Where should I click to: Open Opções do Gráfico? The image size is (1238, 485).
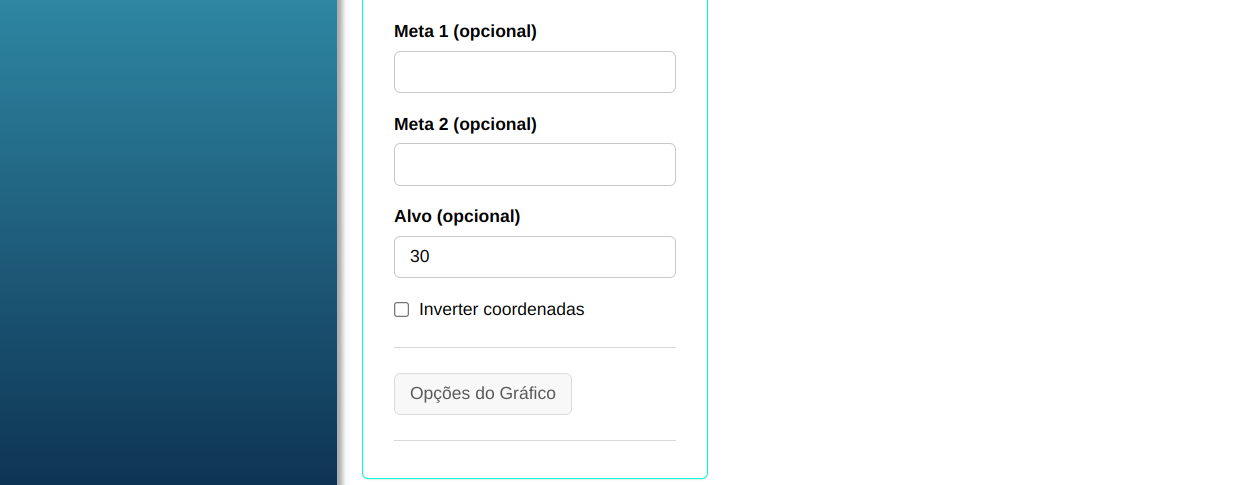(x=483, y=394)
